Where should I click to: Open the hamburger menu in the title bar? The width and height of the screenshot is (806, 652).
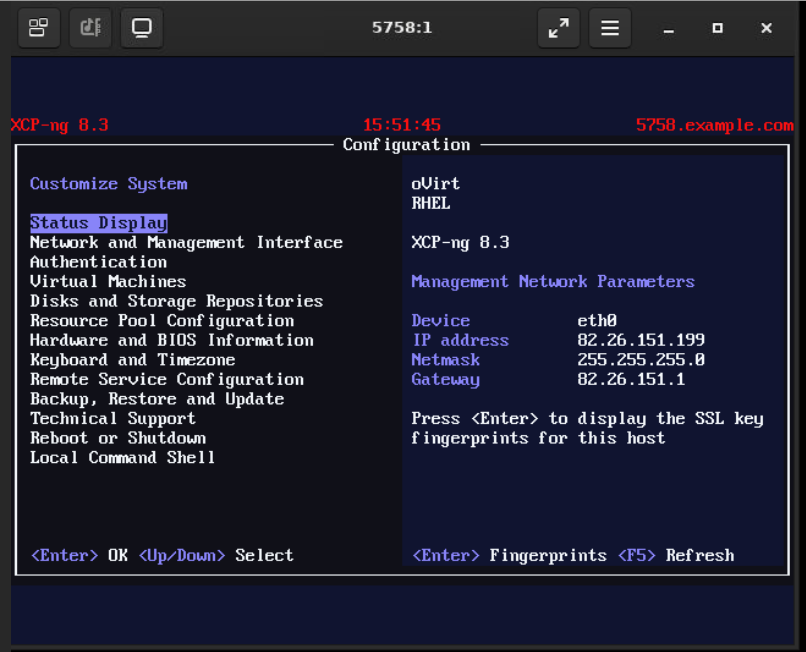tap(609, 28)
